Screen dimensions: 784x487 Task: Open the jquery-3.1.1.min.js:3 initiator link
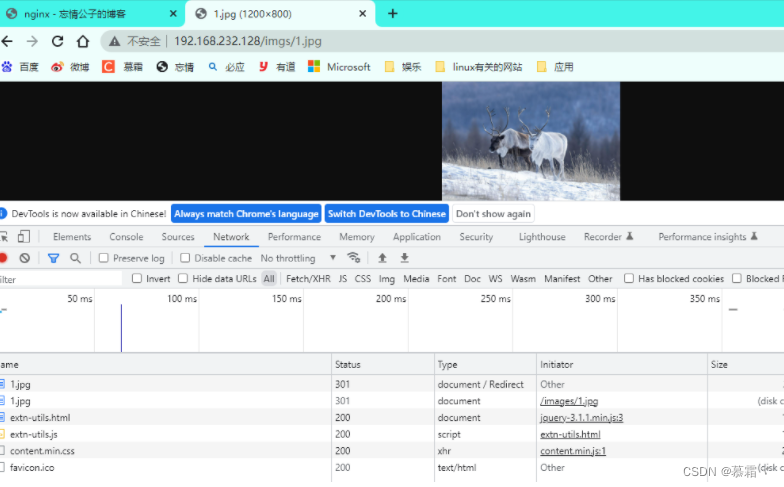(582, 418)
